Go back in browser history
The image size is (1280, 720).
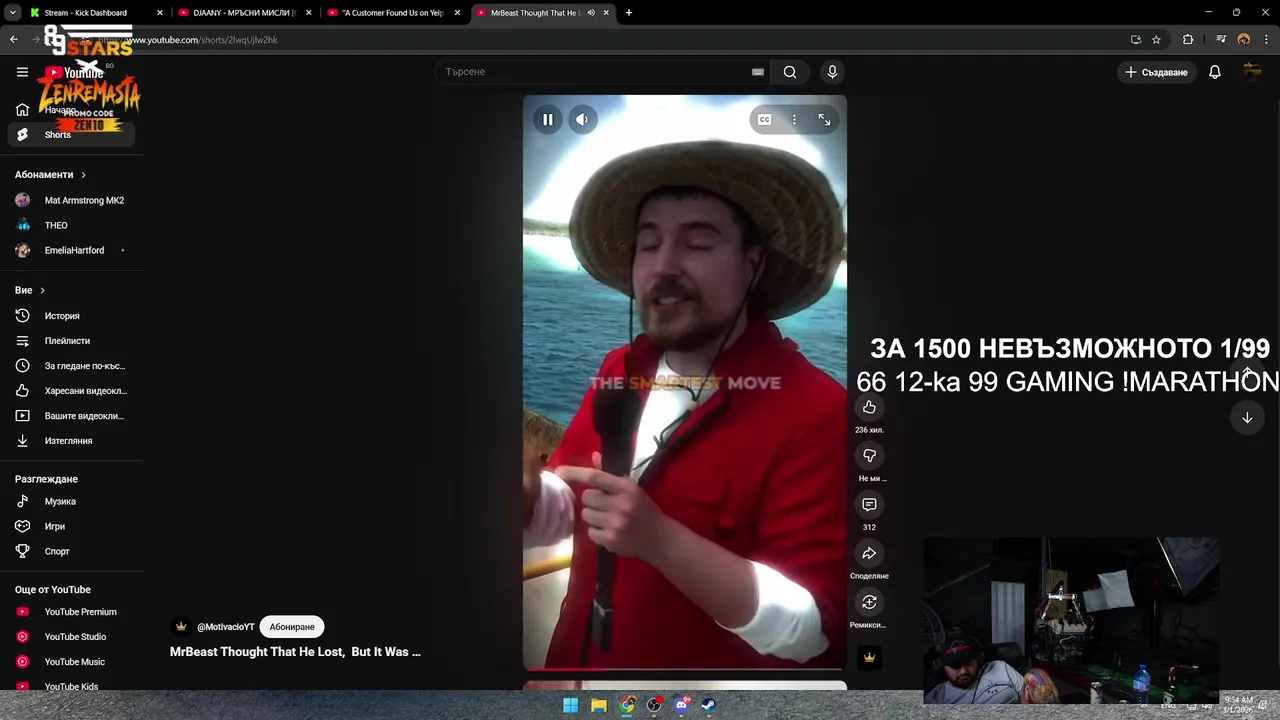[14, 40]
